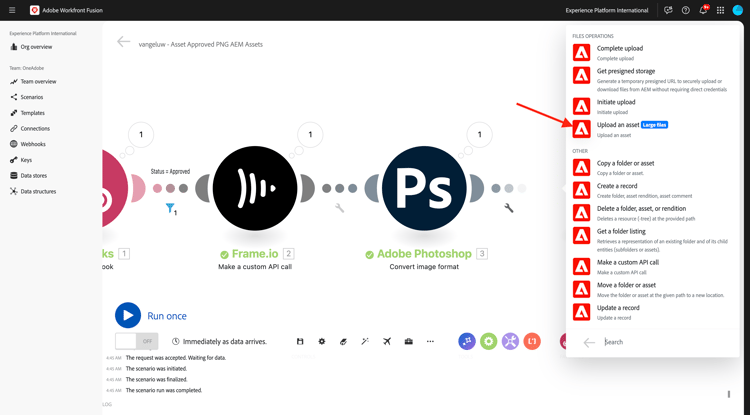Screen dimensions: 750x415
Task: Open Connections in sidebar
Action: point(30,129)
